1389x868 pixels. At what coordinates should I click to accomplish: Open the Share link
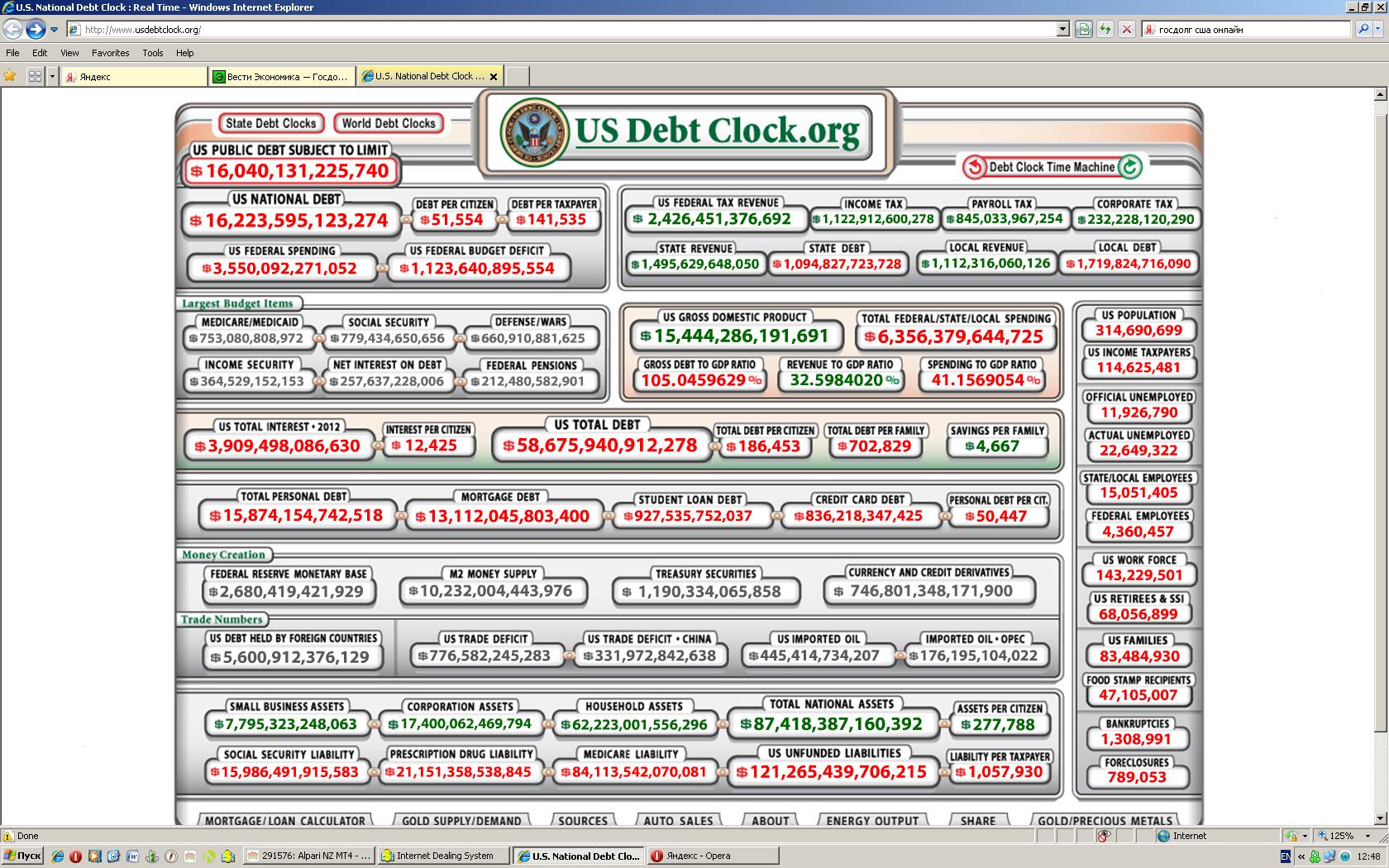[x=978, y=820]
